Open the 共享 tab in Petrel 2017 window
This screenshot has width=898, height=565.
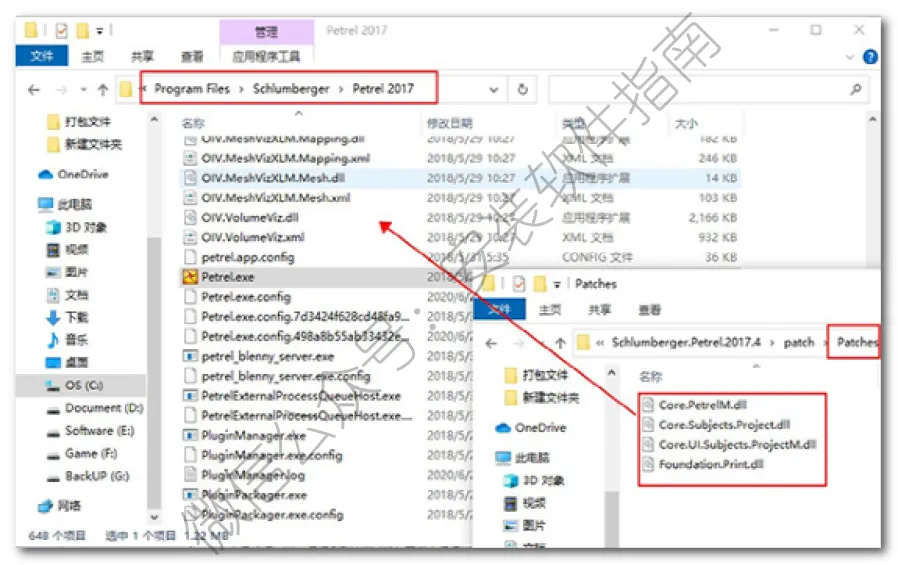pos(142,56)
